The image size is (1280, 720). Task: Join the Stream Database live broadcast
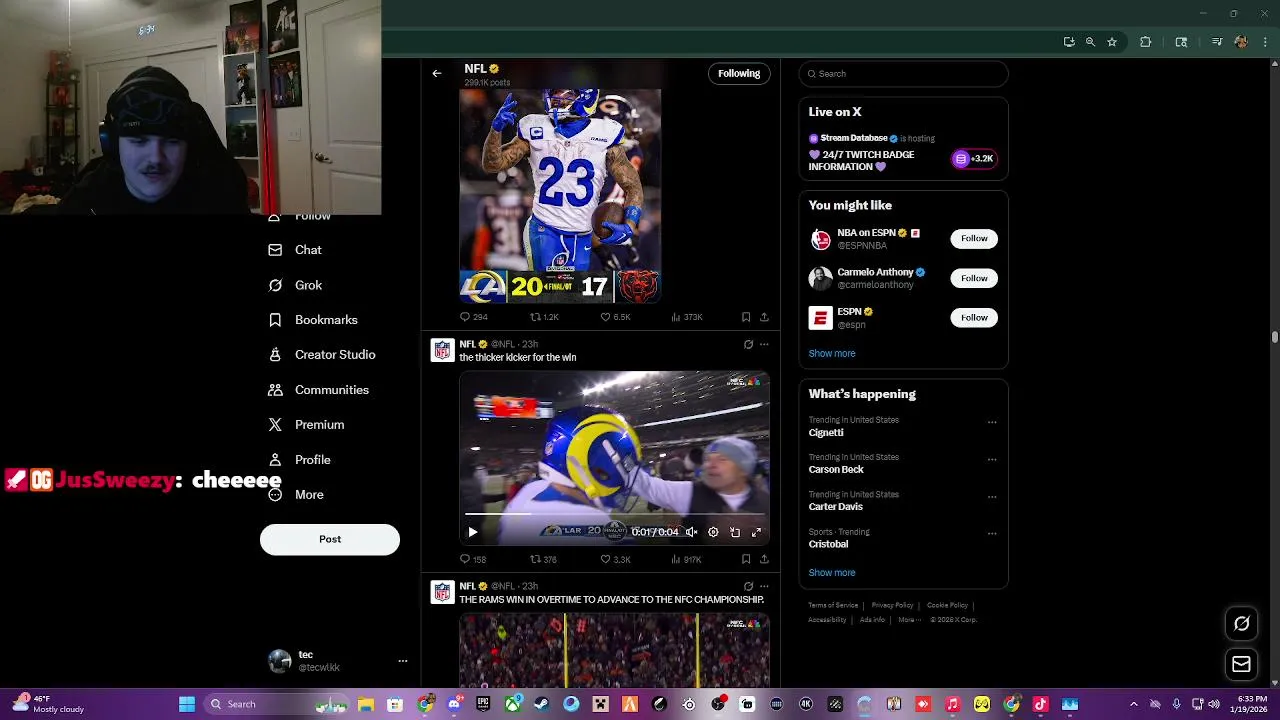coord(973,158)
